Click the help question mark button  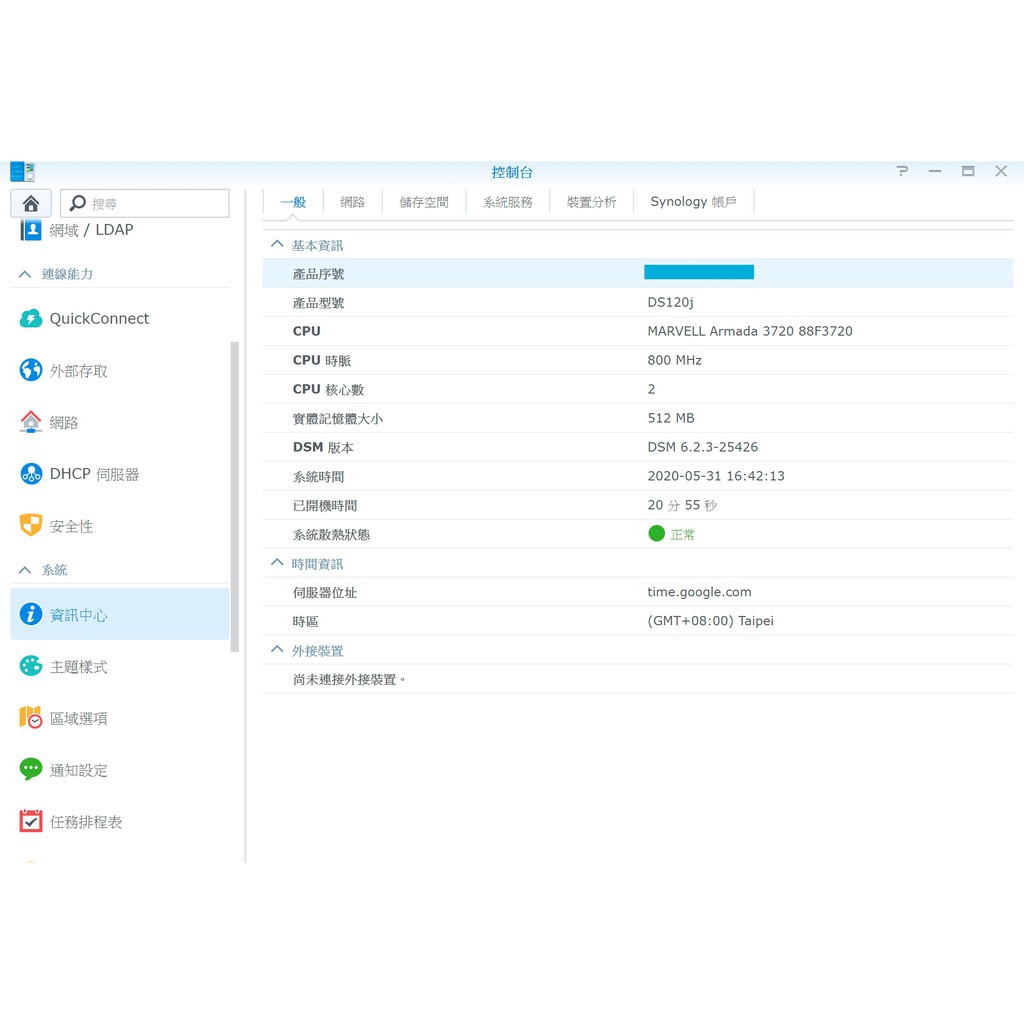click(x=902, y=171)
